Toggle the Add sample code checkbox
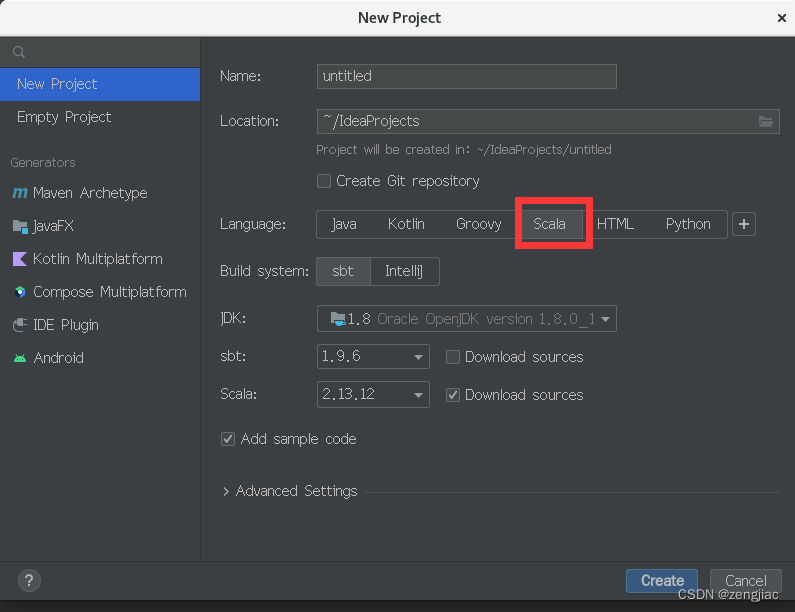 pyautogui.click(x=228, y=439)
